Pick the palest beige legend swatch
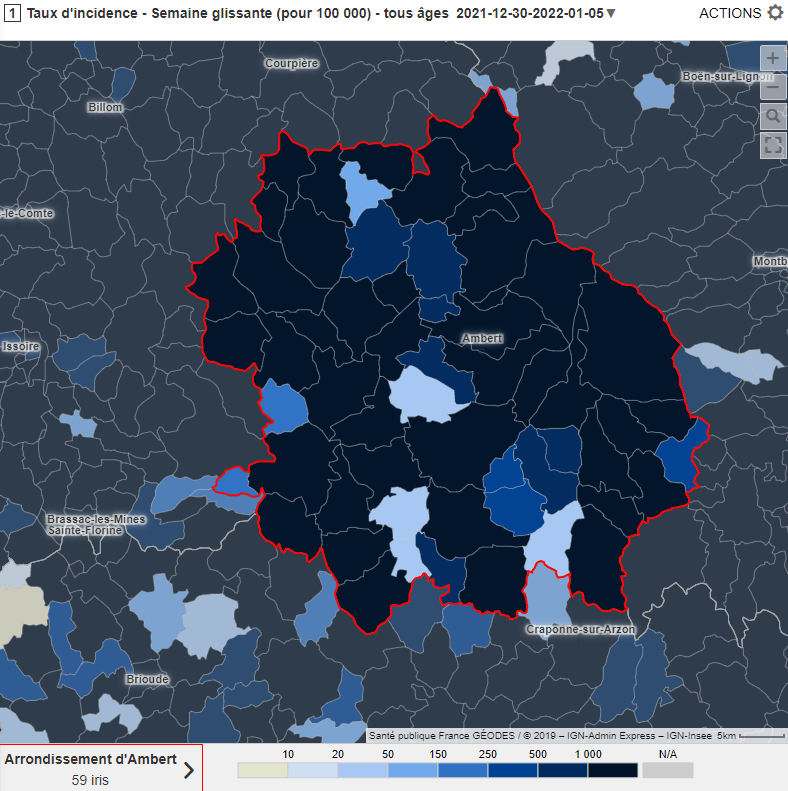The image size is (788, 791). pyautogui.click(x=262, y=771)
